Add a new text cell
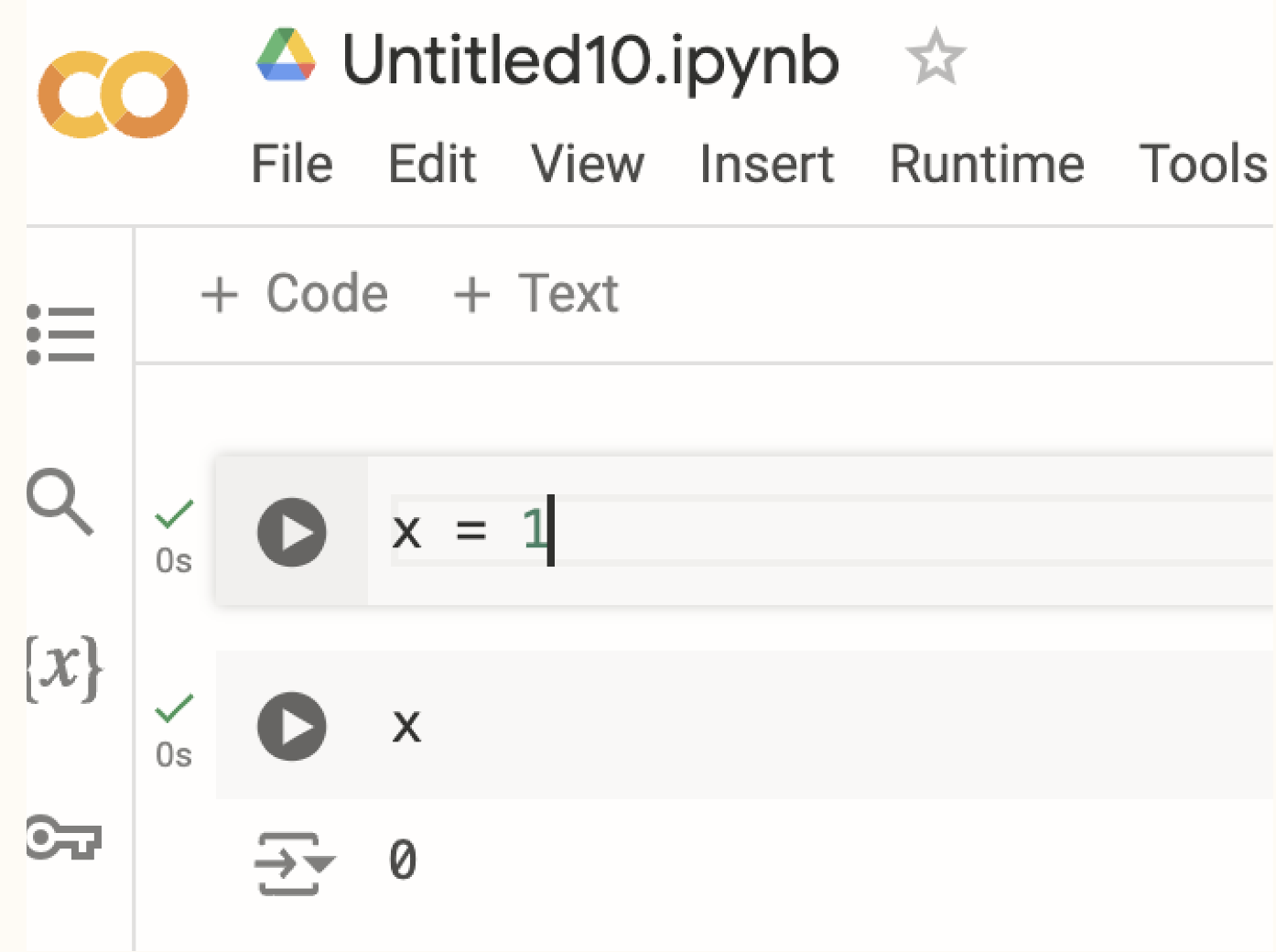1276x952 pixels. tap(536, 294)
